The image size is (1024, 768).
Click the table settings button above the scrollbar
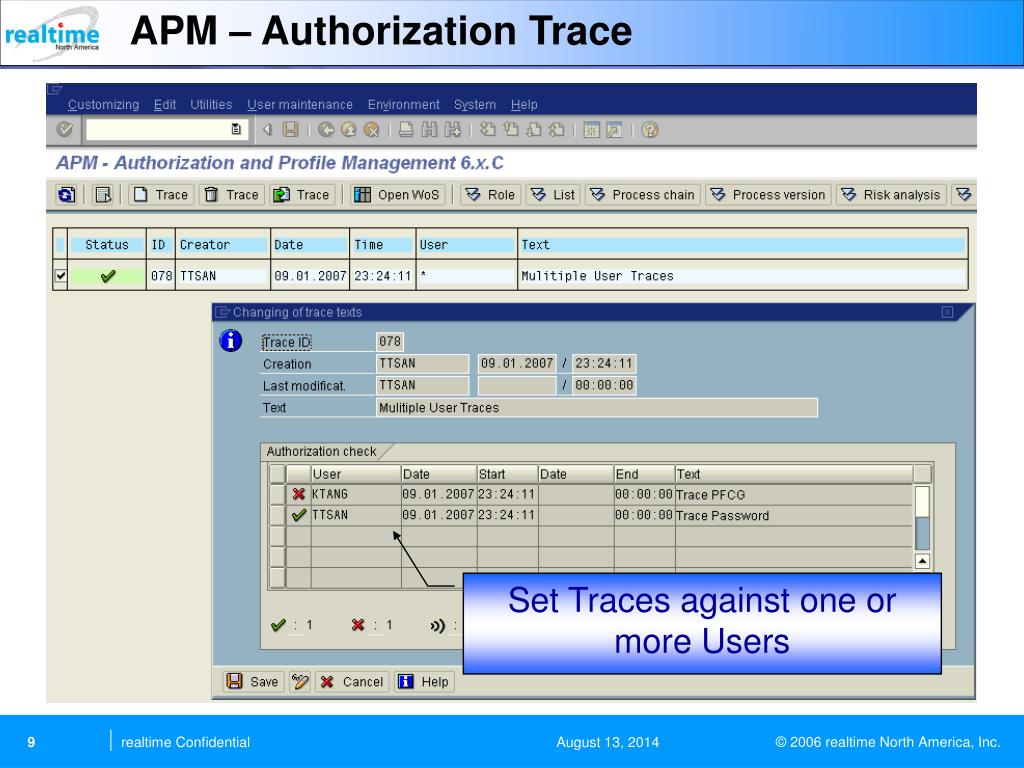pos(922,473)
